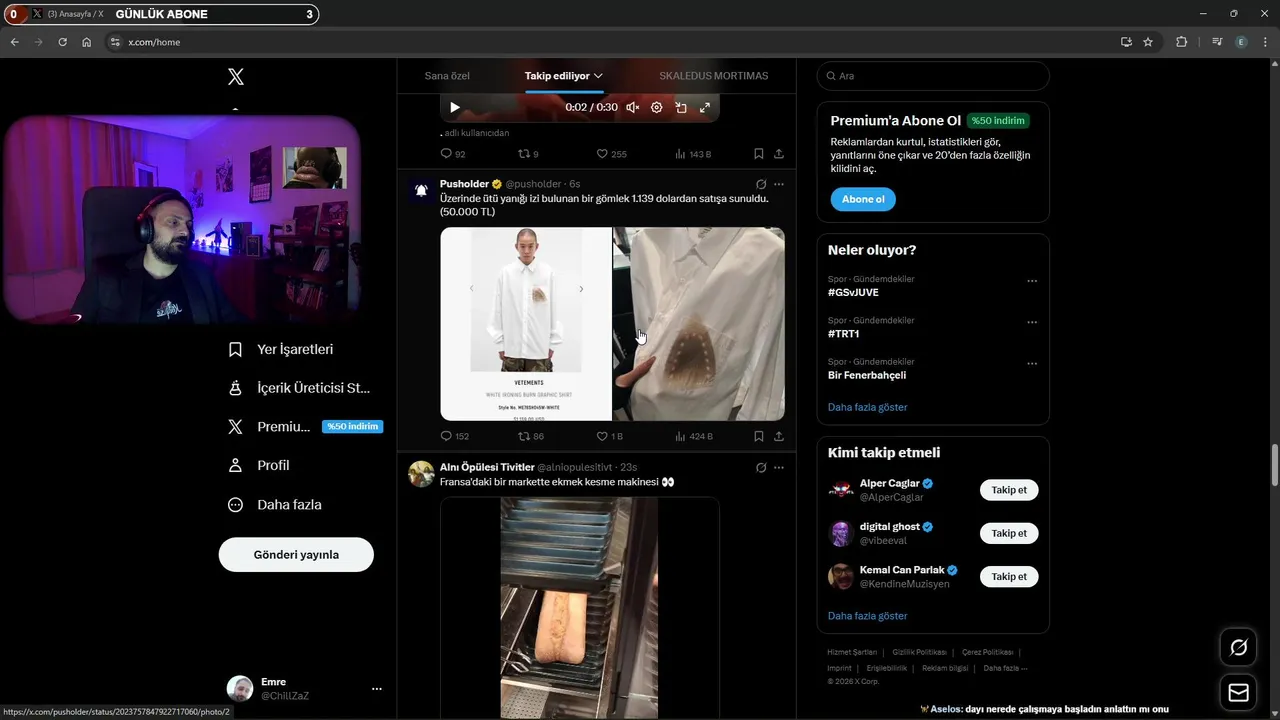
Task: Open Daha fazla in the sidebar
Action: 275,505
